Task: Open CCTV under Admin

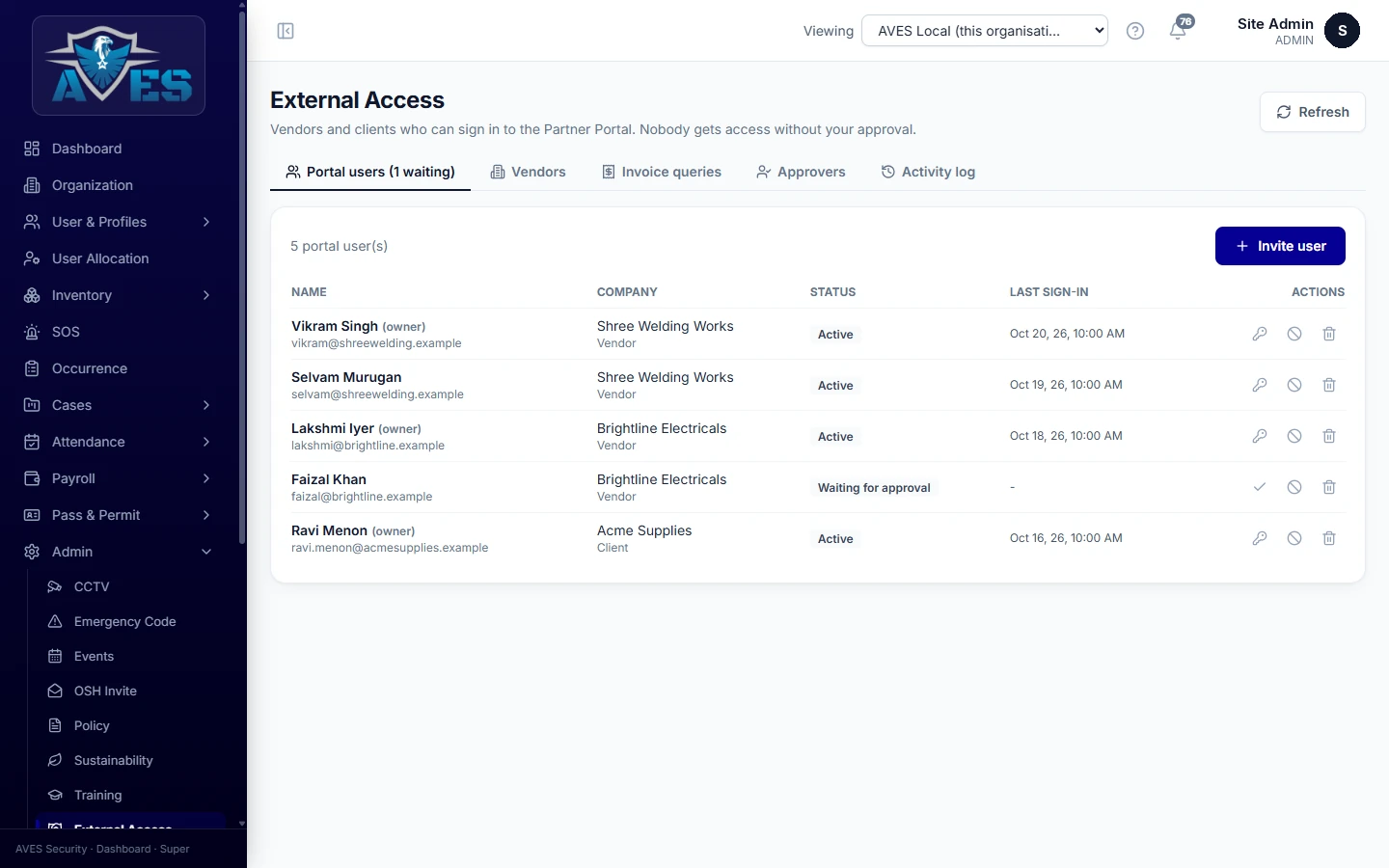Action: coord(130,586)
